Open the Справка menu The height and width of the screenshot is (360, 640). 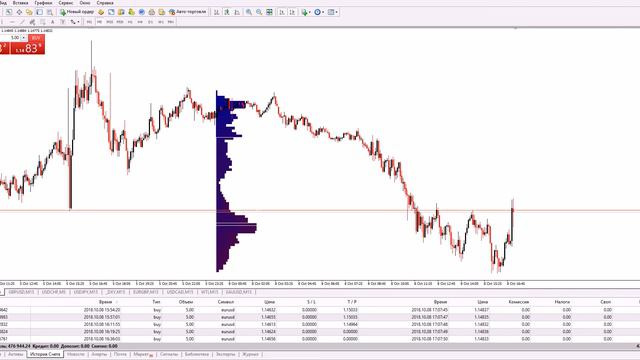pos(105,3)
